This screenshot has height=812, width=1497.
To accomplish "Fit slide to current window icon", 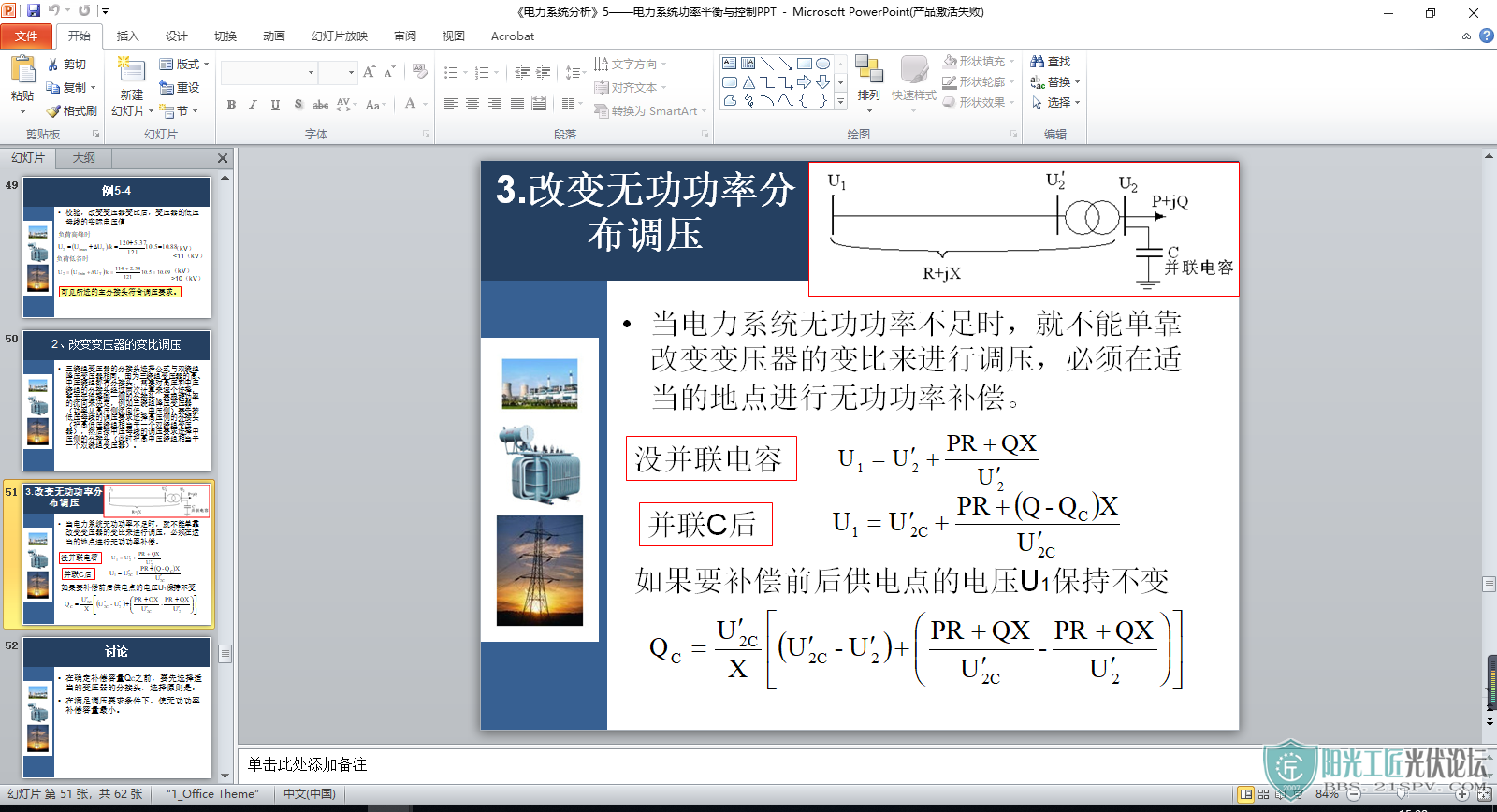I will pos(1484,794).
